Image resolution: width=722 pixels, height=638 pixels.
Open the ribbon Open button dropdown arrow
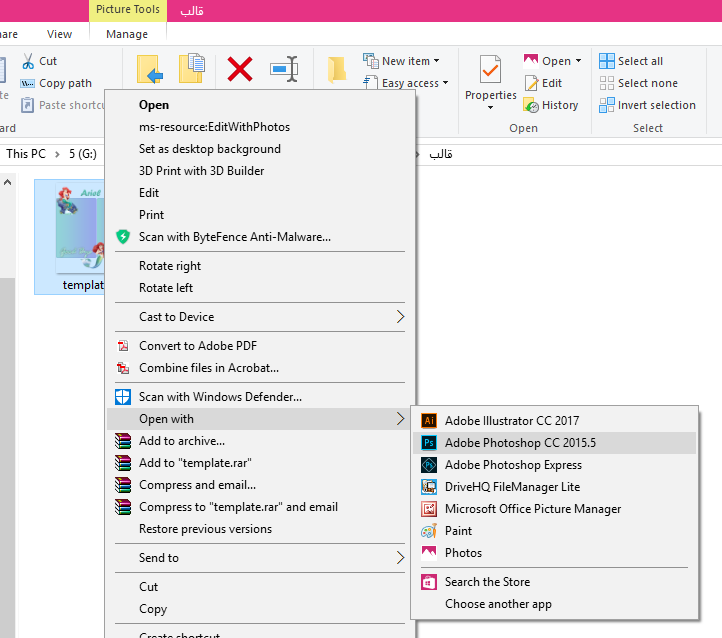(x=578, y=61)
